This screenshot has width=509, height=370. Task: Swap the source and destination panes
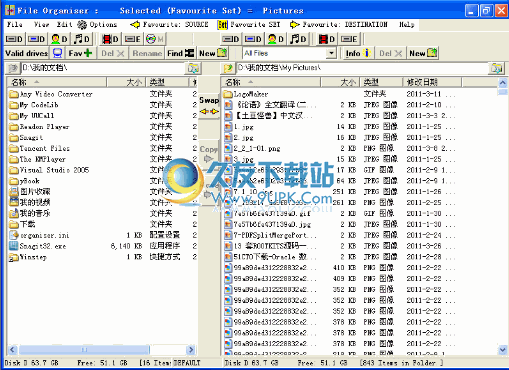[209, 105]
